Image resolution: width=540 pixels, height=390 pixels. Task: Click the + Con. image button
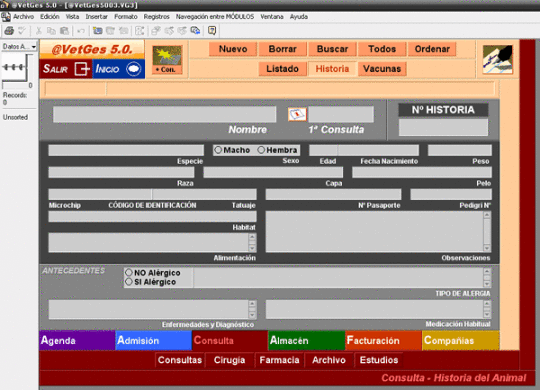(167, 59)
